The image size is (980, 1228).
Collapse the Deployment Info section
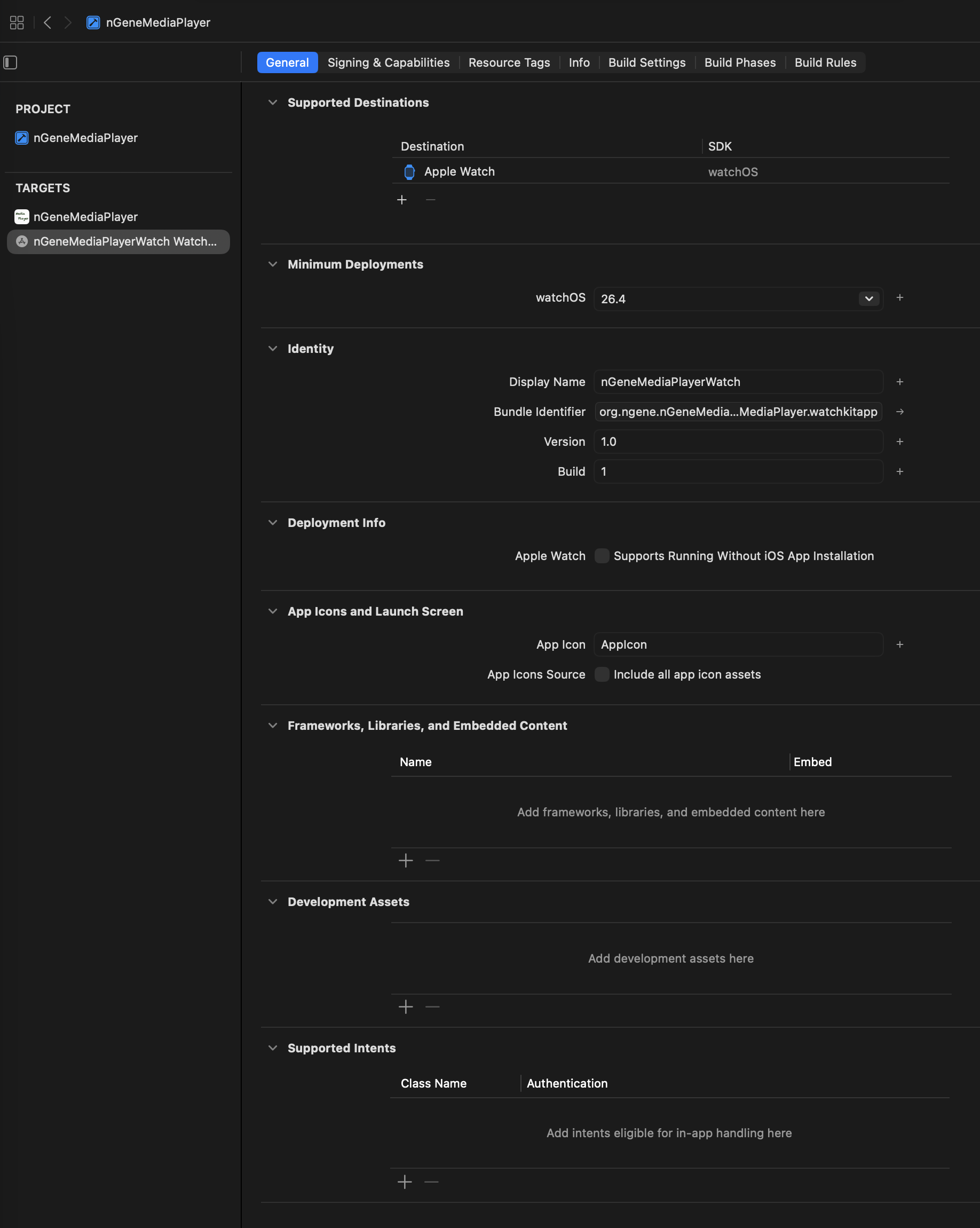(273, 523)
